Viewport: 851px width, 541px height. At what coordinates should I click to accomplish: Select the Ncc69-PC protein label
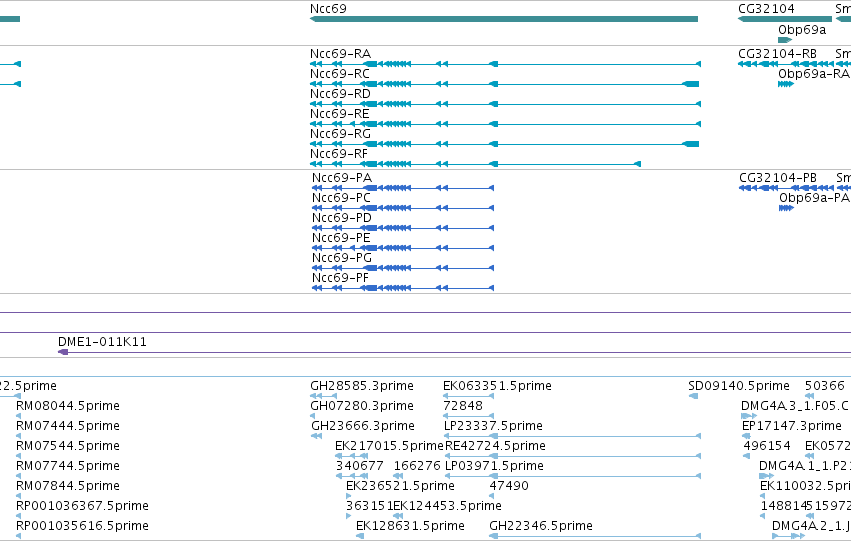341,198
